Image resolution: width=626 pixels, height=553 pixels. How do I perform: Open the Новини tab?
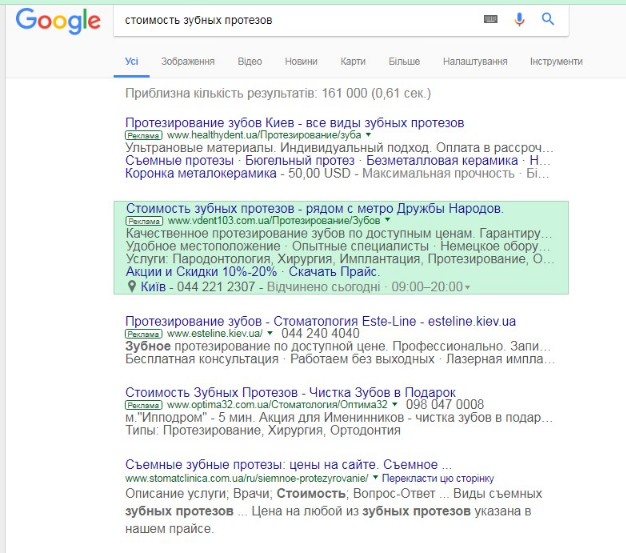(x=301, y=61)
